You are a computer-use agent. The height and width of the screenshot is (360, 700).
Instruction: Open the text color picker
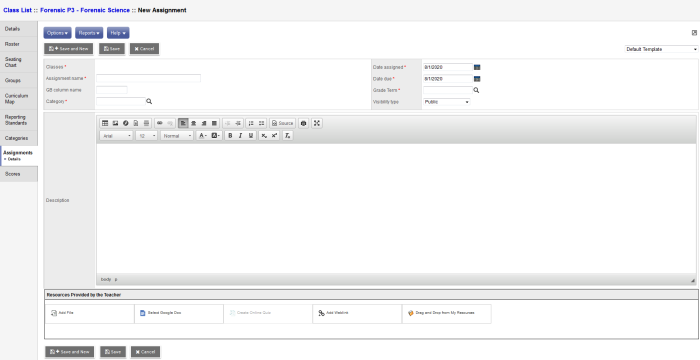(202, 136)
